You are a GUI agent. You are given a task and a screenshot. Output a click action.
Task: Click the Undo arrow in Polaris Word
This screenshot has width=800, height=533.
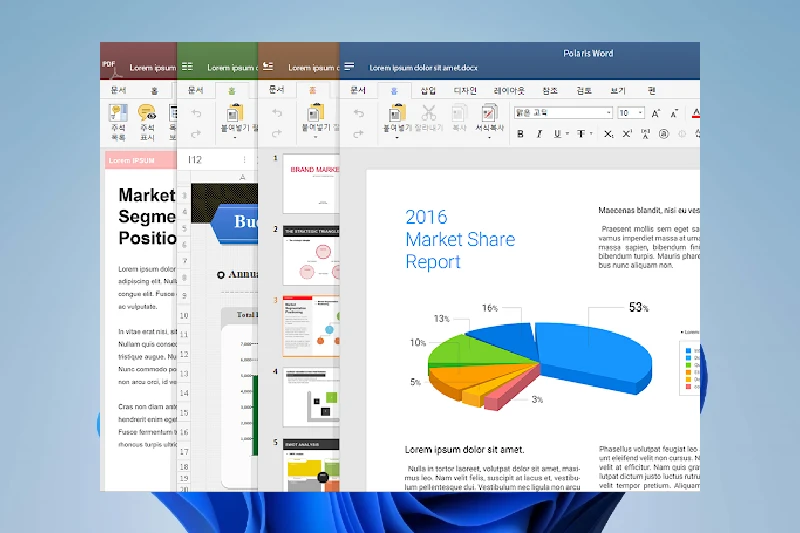pos(359,113)
